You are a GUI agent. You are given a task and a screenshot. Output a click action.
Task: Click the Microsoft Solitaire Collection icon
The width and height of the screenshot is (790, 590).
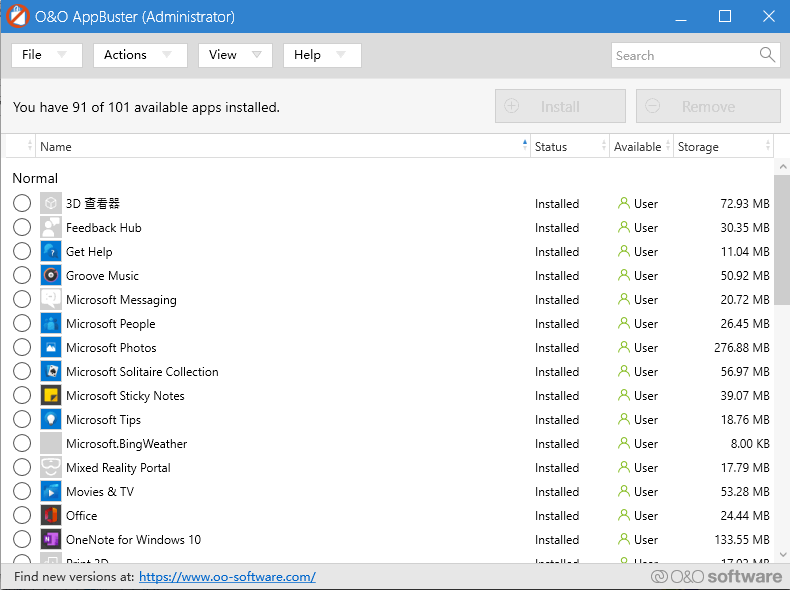pyautogui.click(x=51, y=371)
